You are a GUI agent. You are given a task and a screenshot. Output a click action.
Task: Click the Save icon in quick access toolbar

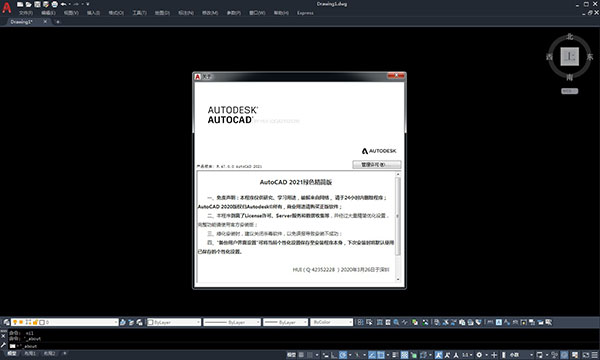[x=37, y=4]
